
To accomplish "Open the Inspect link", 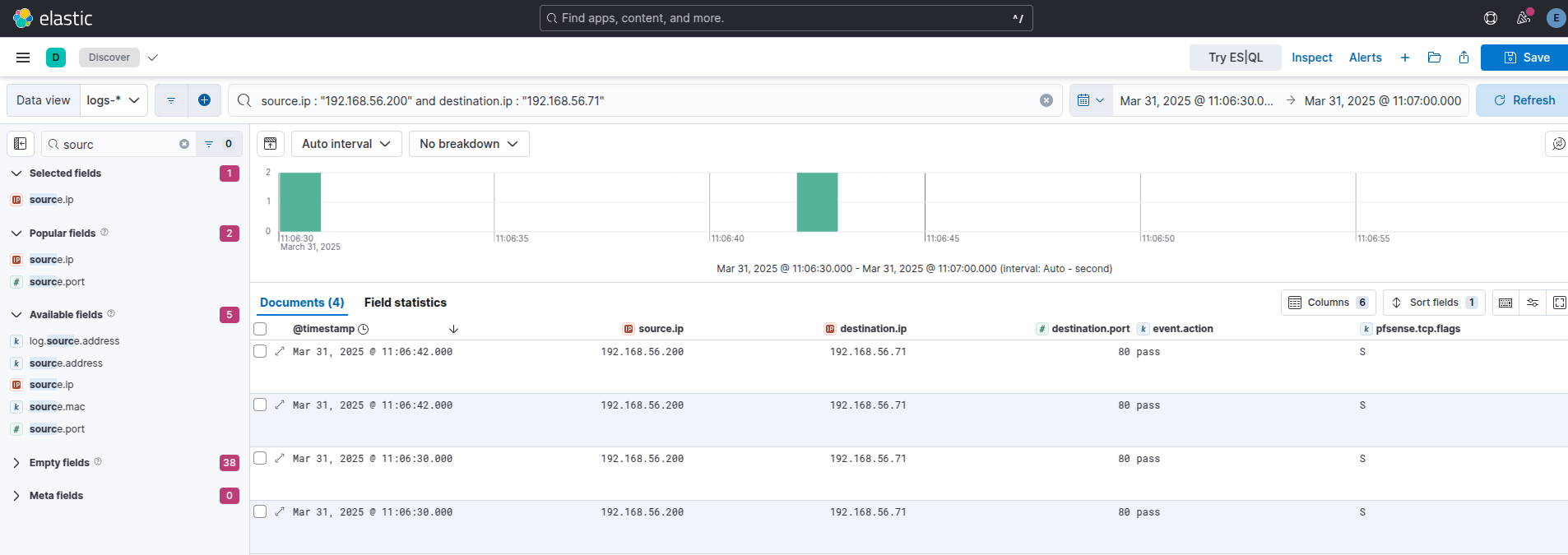I will [1311, 58].
